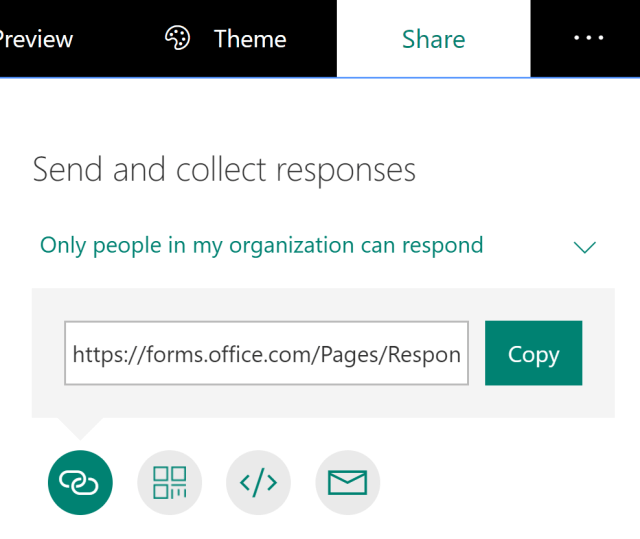Click the Theme label in header
This screenshot has width=640, height=539.
coord(250,39)
